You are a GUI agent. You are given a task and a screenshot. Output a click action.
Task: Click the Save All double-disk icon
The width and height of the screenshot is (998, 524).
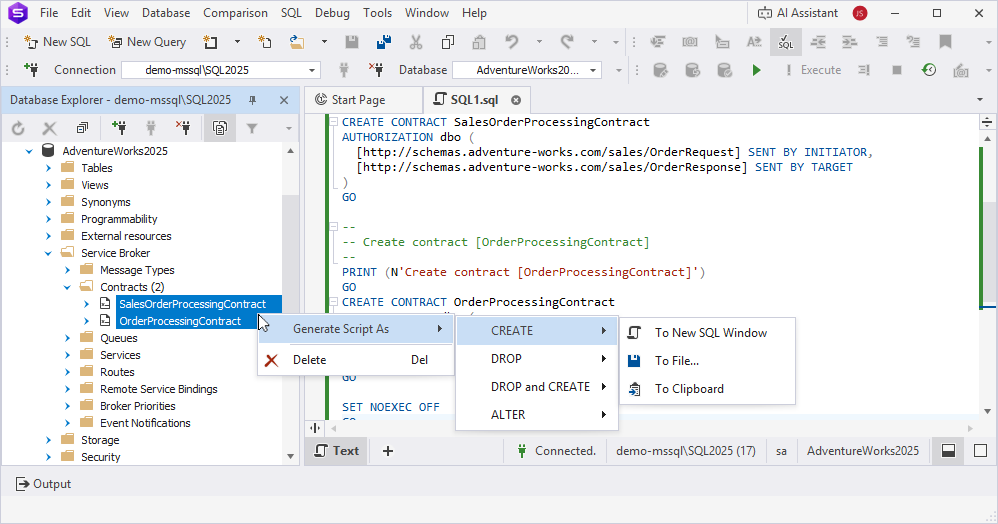coord(384,42)
